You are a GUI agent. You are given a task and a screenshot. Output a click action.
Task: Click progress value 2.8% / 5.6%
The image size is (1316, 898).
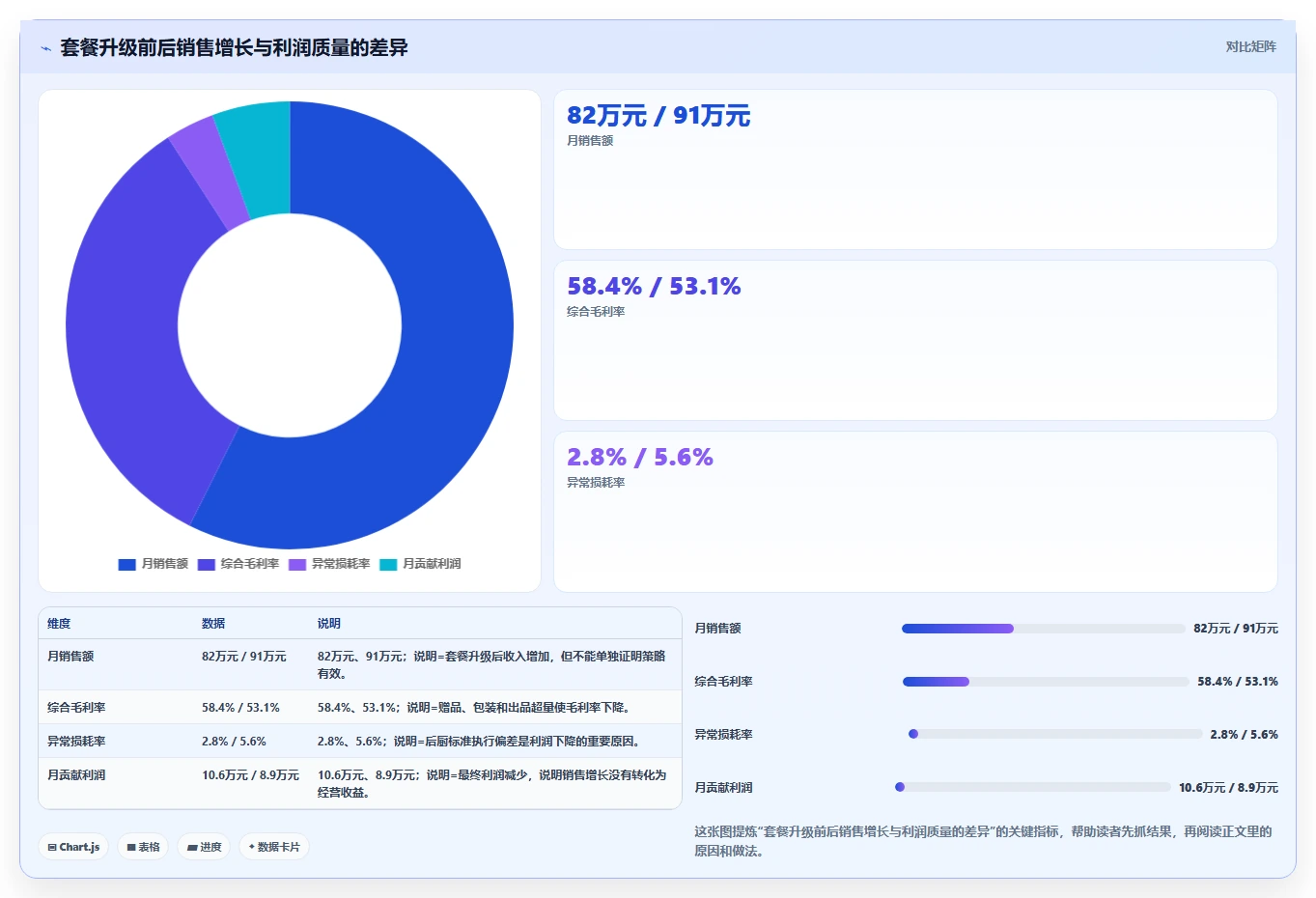tap(1245, 735)
